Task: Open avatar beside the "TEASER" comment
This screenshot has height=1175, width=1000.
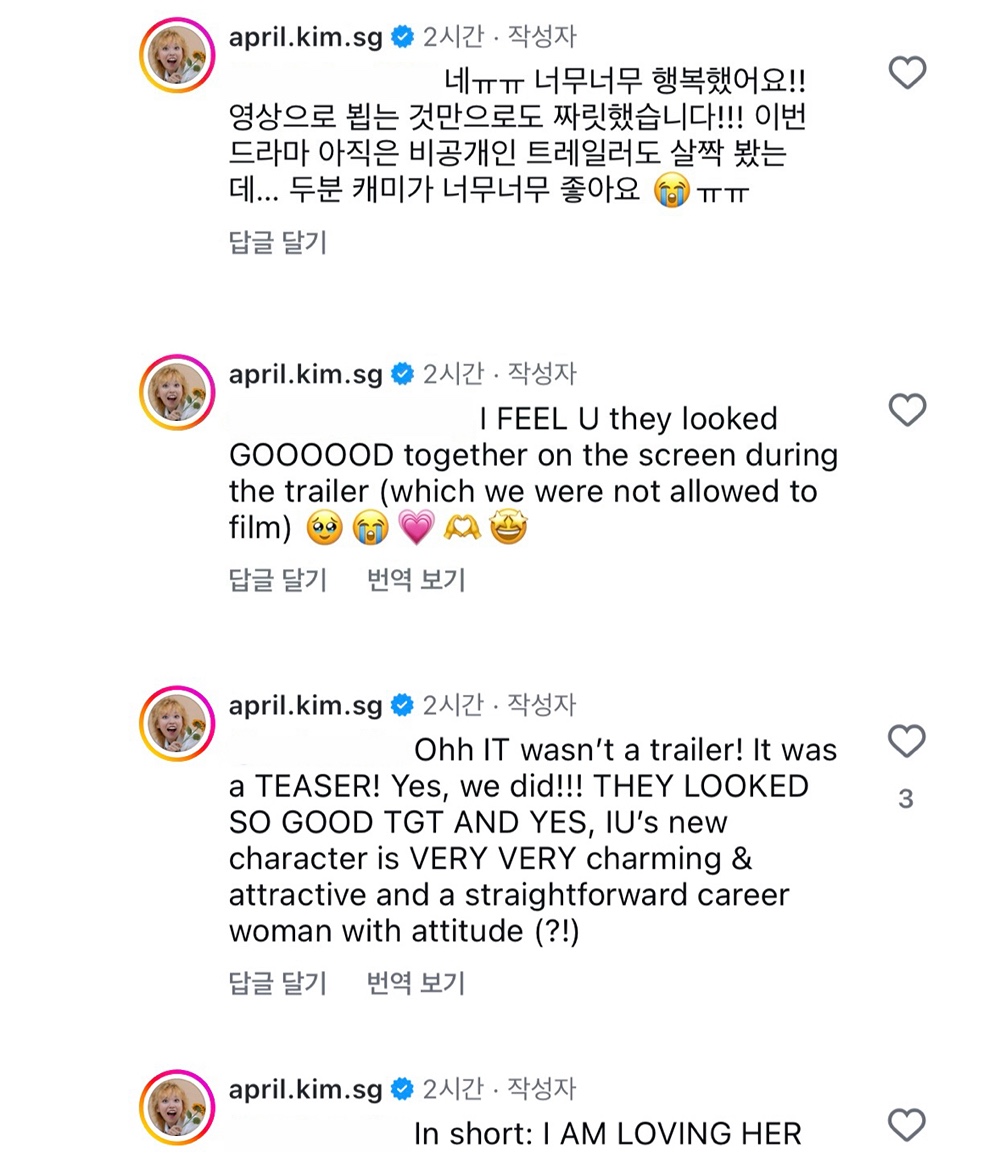Action: 177,723
